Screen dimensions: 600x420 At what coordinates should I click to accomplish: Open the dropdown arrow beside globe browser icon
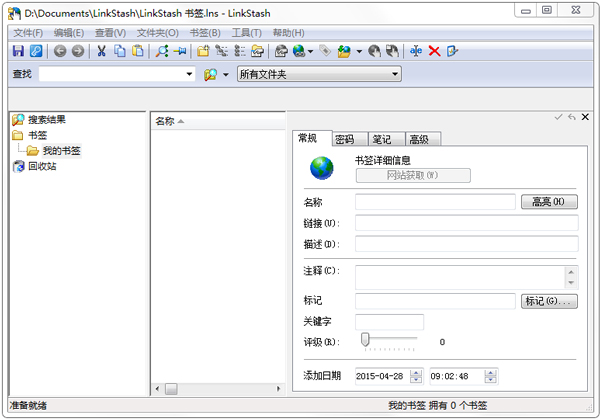(310, 51)
